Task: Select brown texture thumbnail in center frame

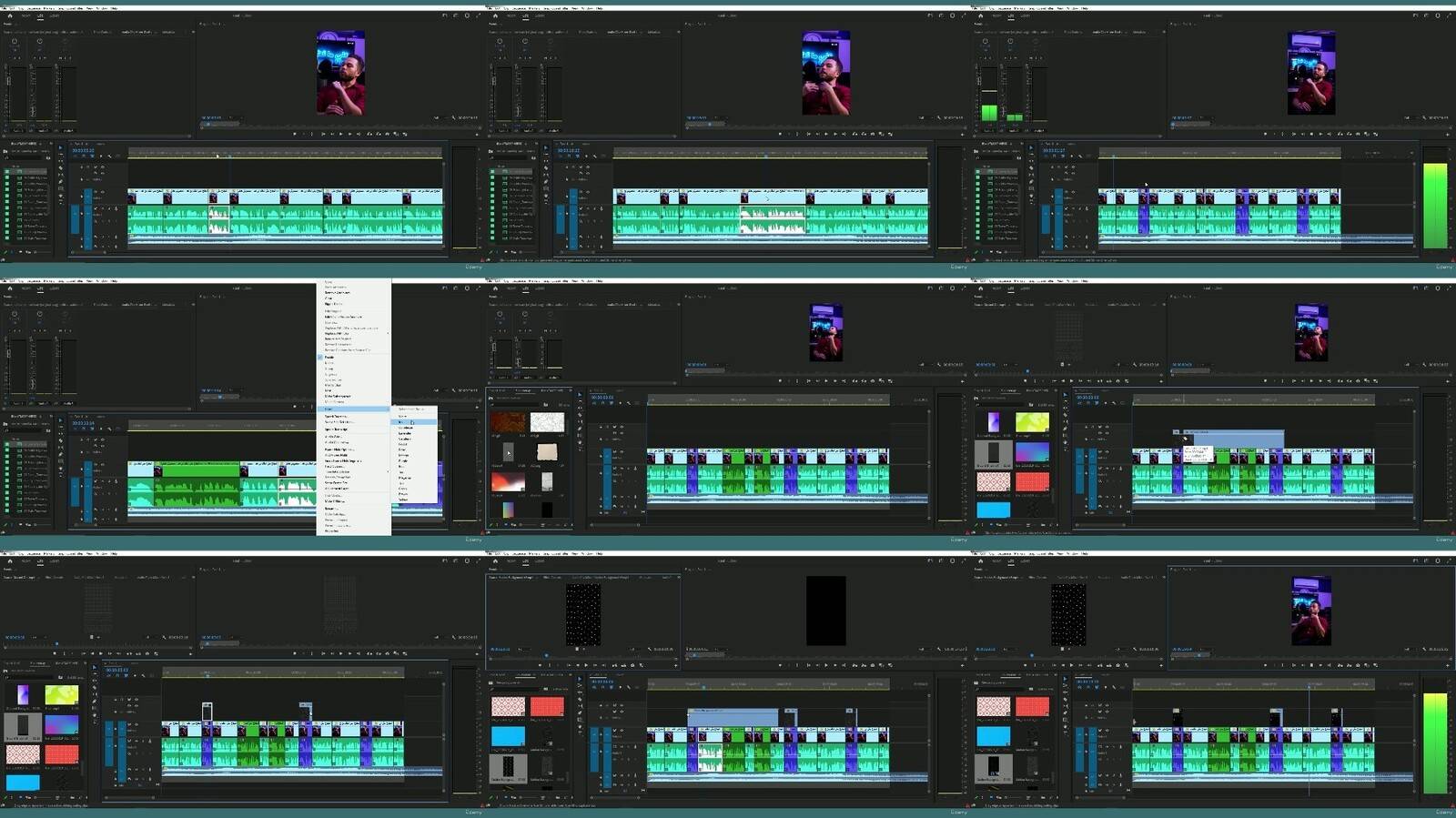Action: pyautogui.click(x=509, y=422)
